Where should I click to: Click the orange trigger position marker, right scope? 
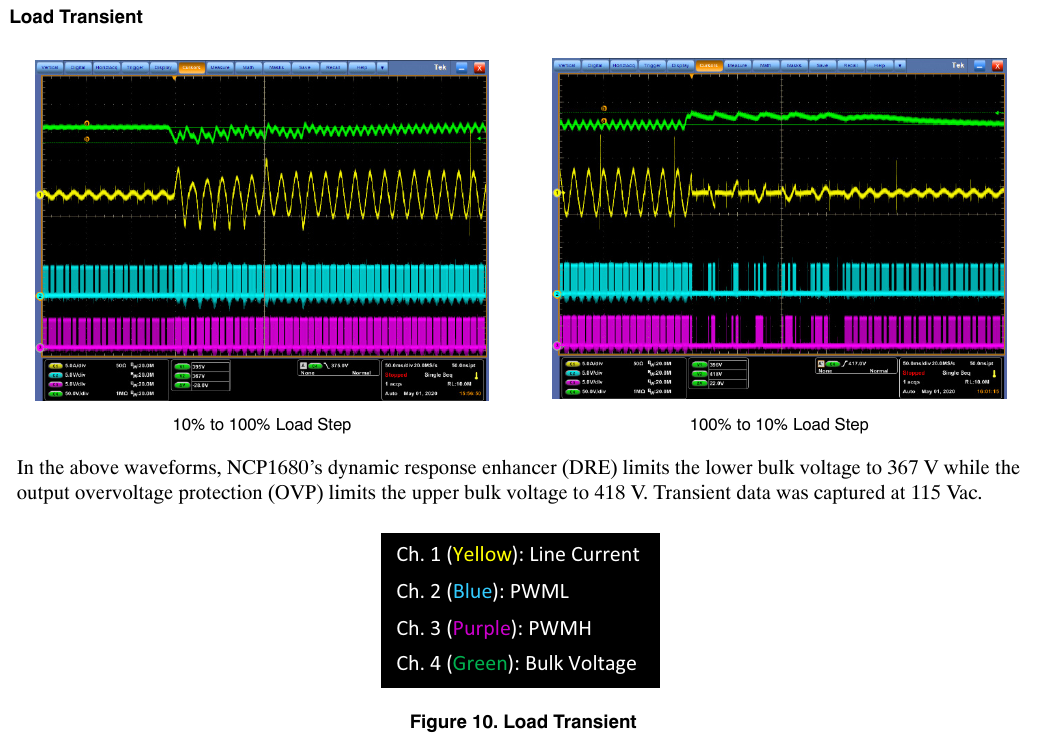[692, 77]
